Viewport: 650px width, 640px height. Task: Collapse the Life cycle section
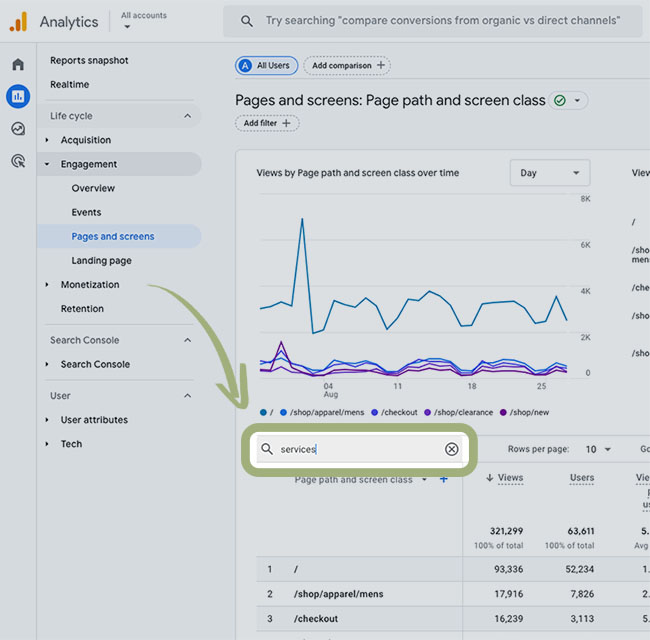tap(187, 116)
